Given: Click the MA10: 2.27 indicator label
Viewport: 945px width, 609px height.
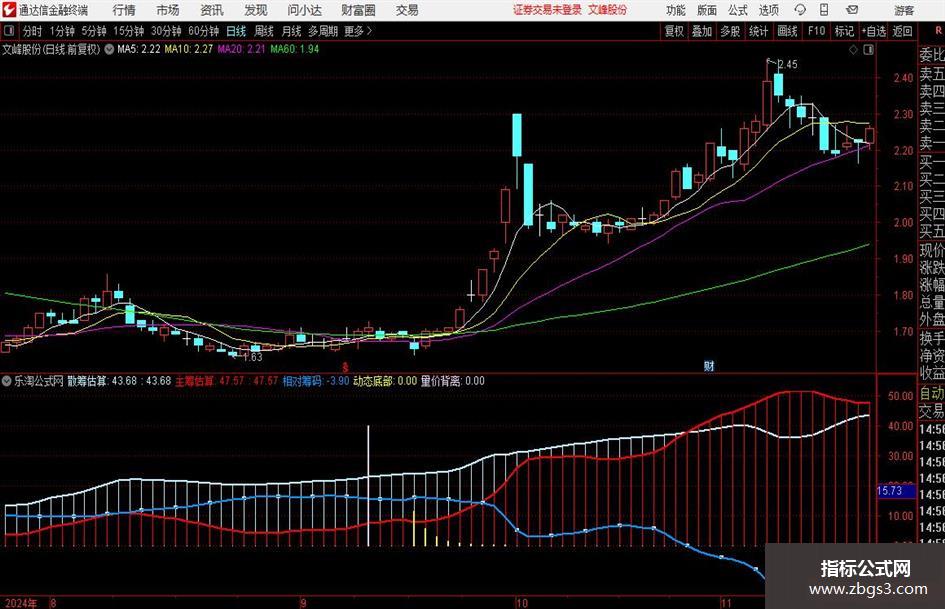Looking at the screenshot, I should point(189,49).
